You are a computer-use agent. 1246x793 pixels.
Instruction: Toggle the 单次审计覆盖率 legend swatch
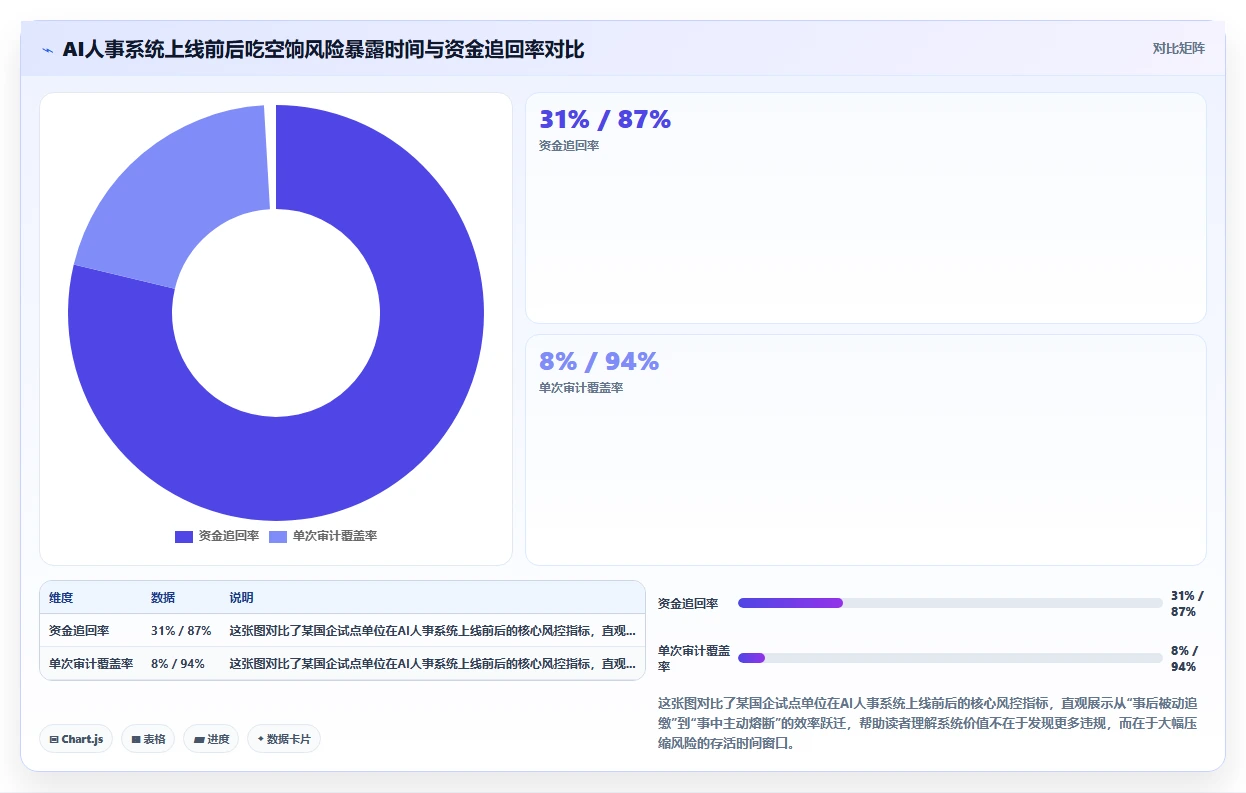pos(278,537)
